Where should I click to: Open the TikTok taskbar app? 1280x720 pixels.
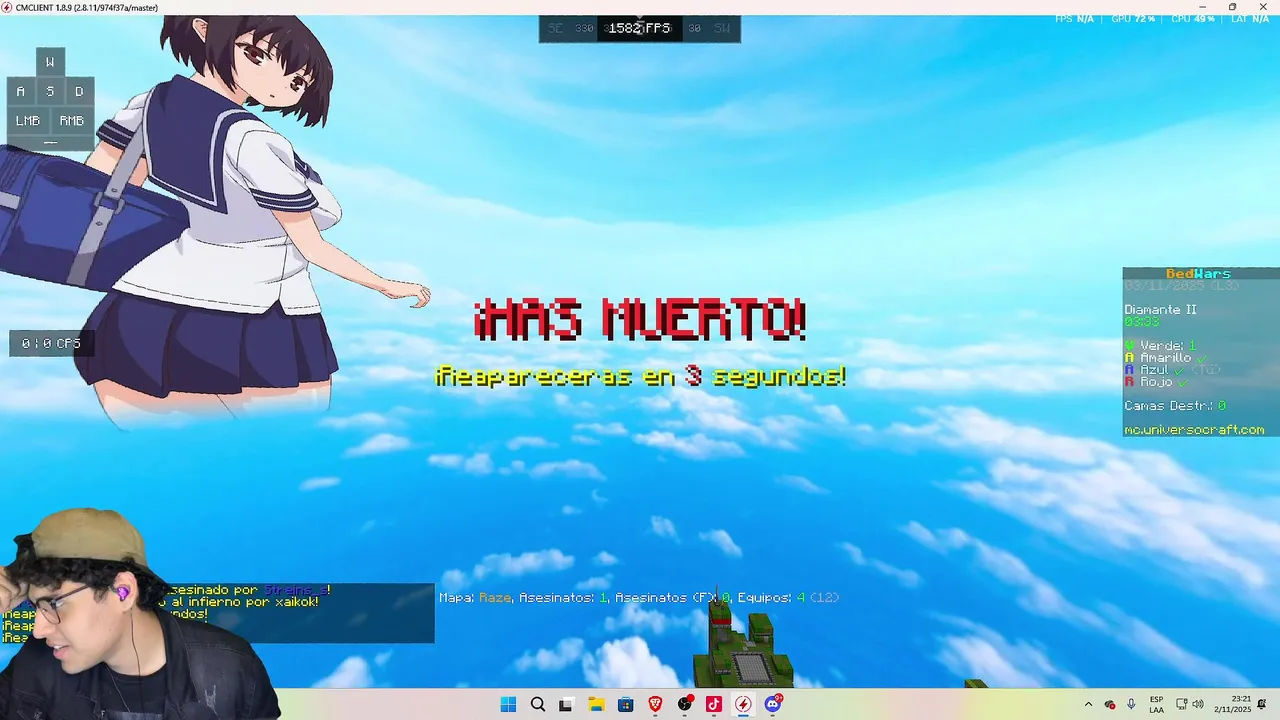click(x=714, y=704)
